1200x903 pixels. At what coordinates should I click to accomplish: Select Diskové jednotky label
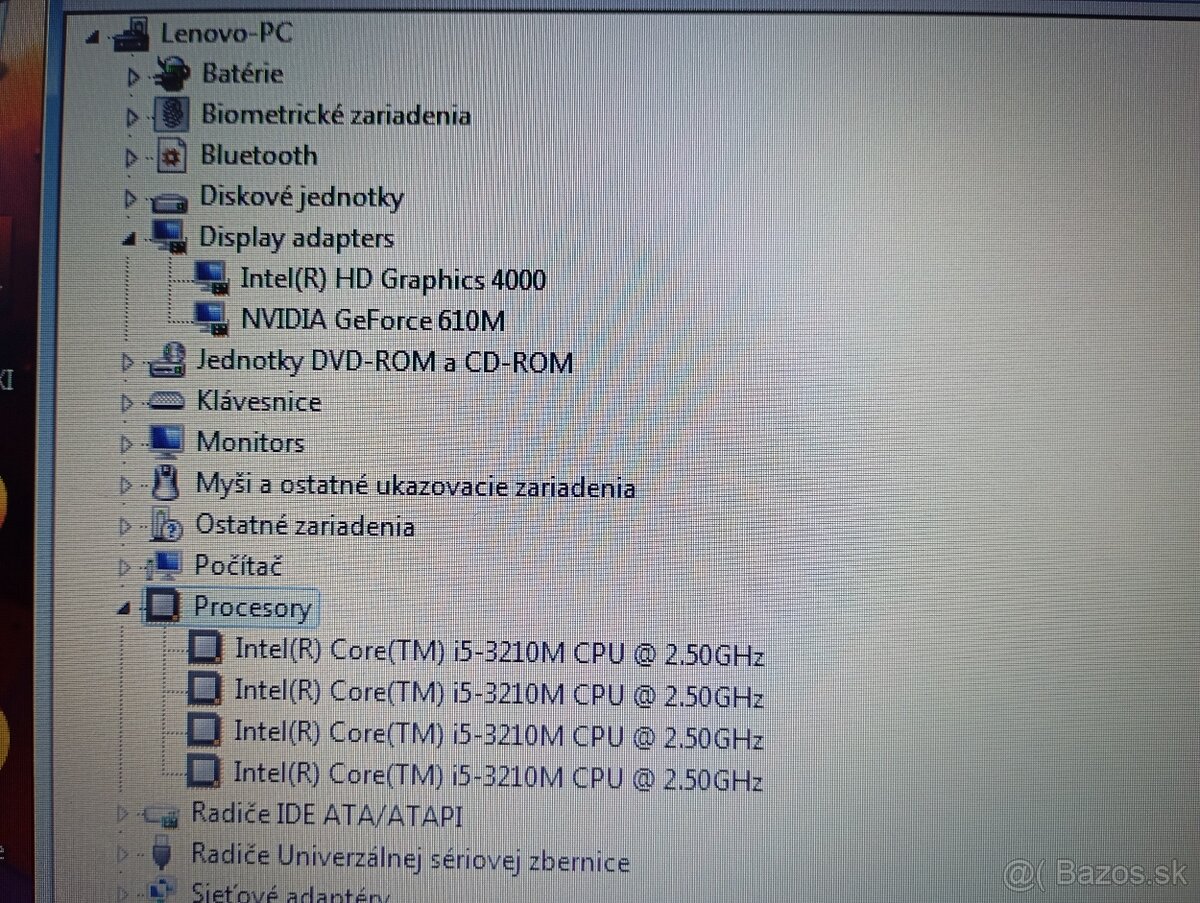click(302, 196)
